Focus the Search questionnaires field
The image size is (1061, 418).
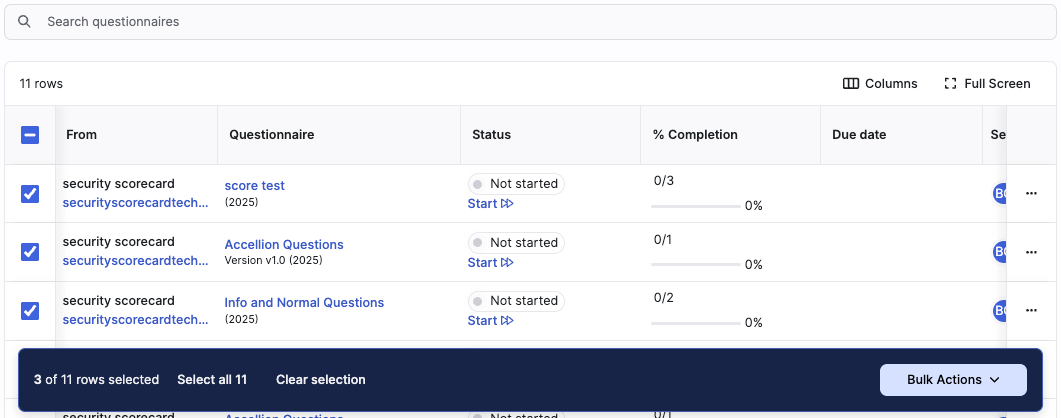click(530, 22)
